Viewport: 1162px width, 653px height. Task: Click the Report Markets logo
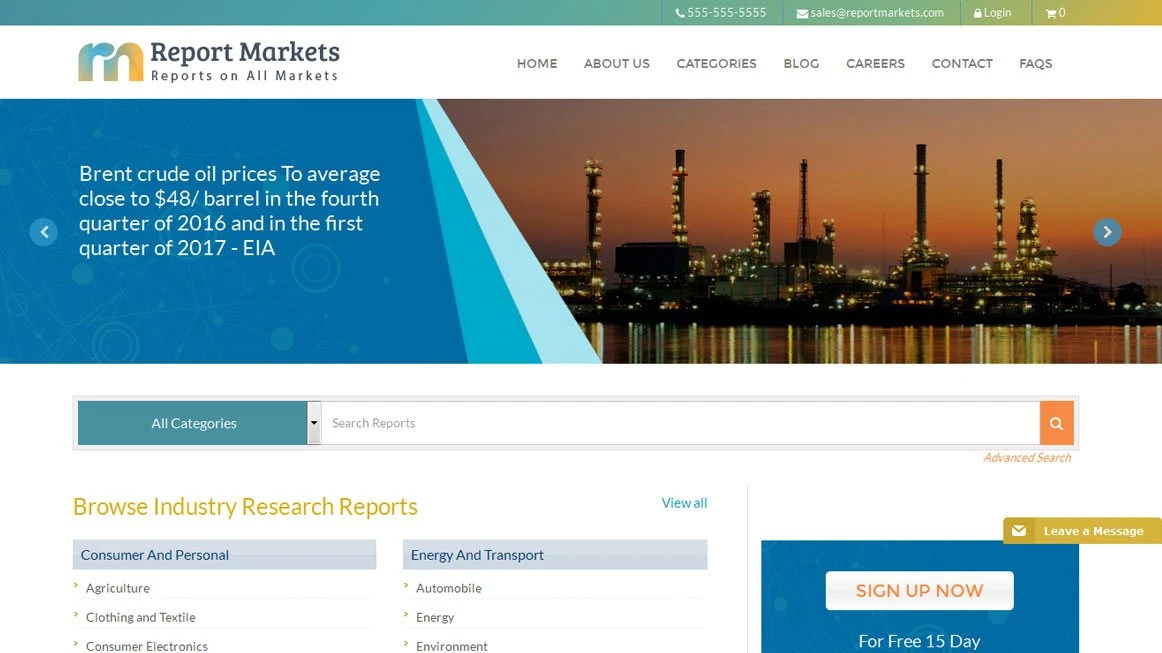pos(209,62)
